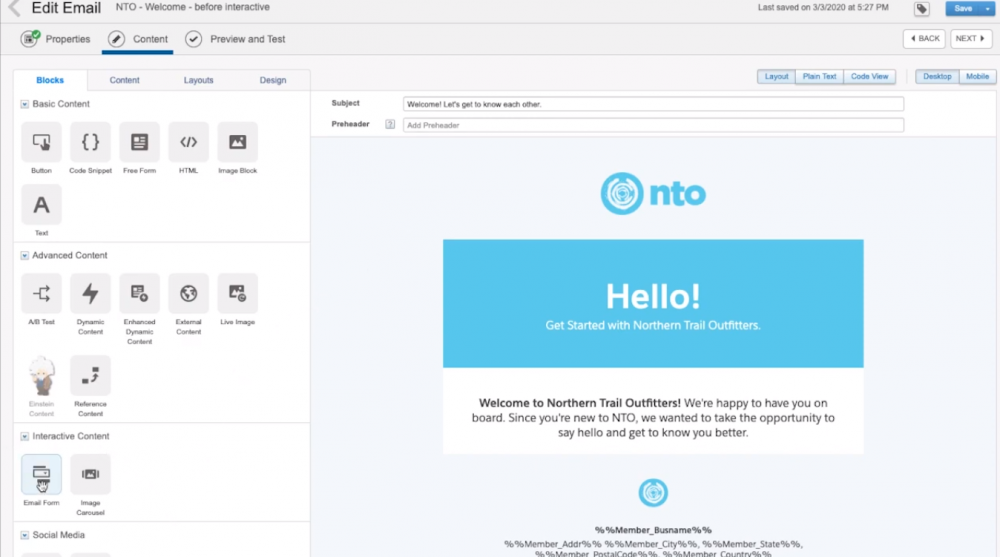Switch to the Content step

coord(138,39)
